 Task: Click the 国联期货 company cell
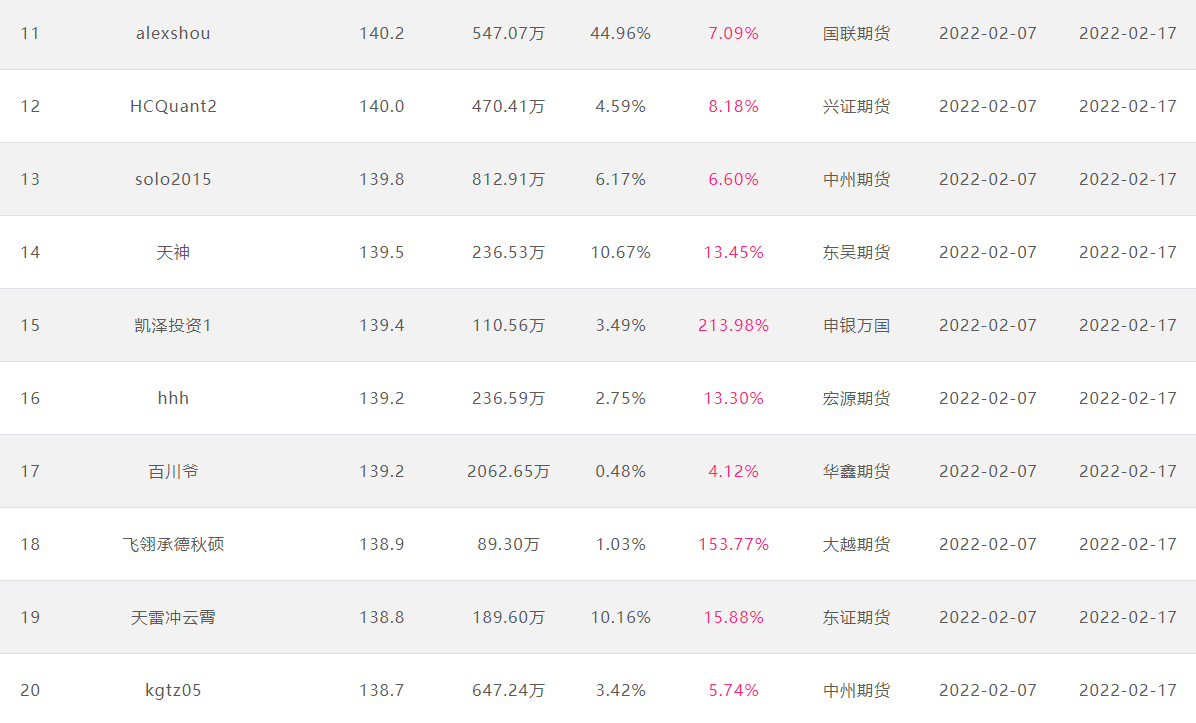(856, 34)
